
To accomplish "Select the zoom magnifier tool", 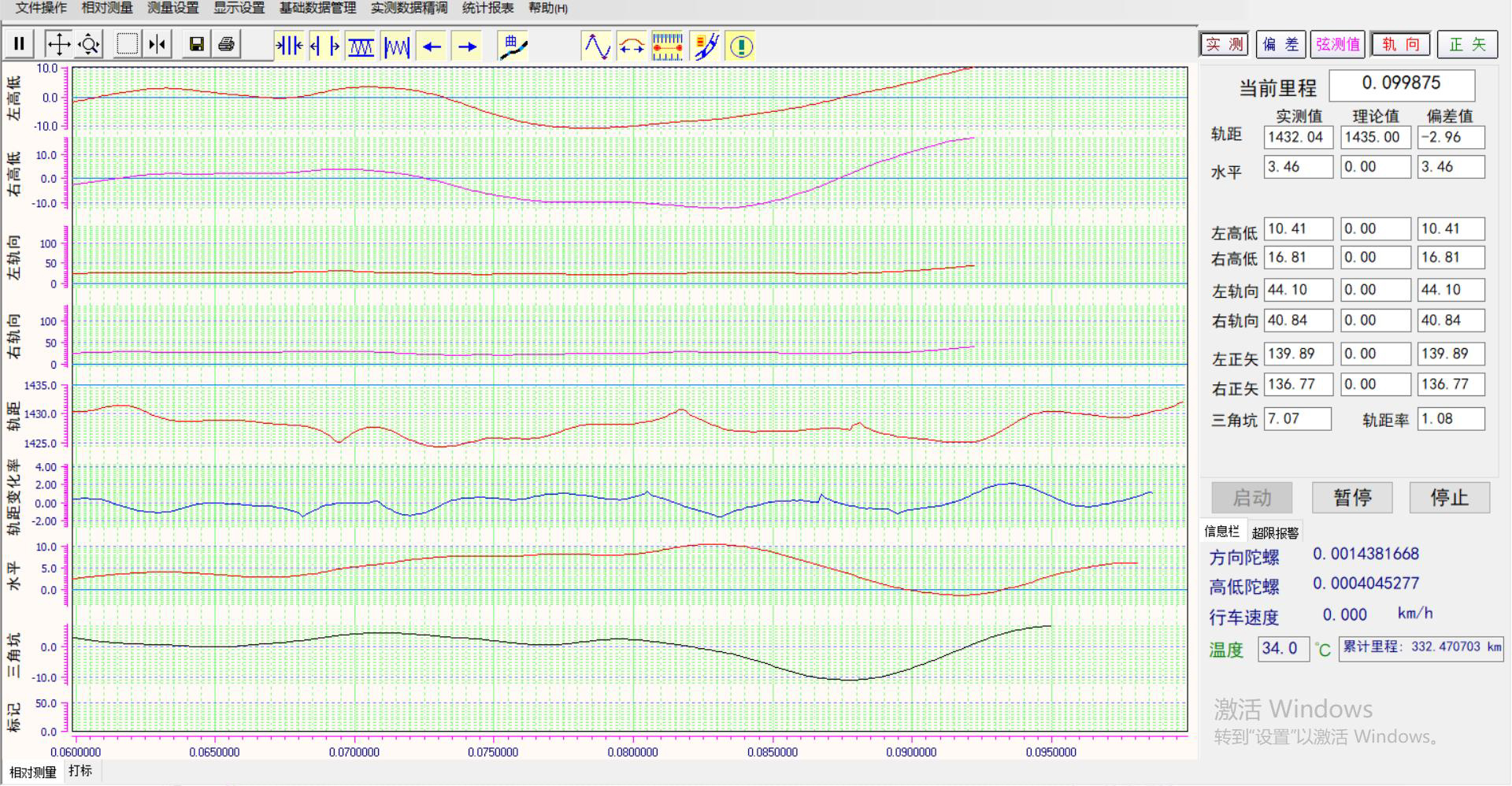I will (x=89, y=44).
